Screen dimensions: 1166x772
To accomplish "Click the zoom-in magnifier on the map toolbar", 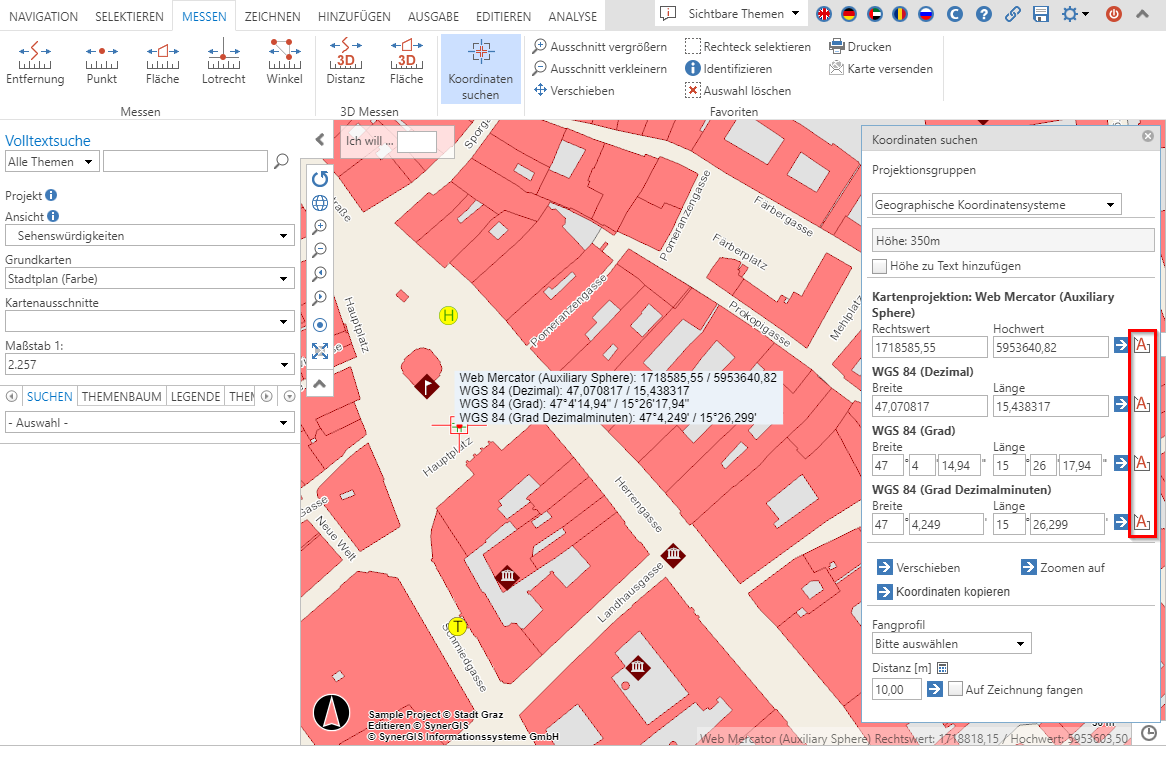I will pyautogui.click(x=320, y=227).
